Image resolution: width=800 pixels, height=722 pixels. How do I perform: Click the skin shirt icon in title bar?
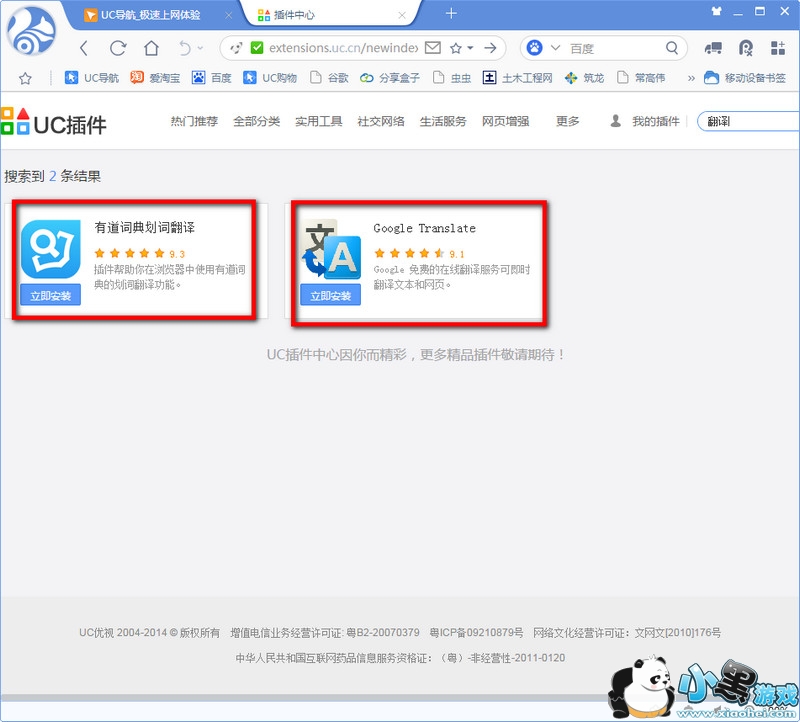[717, 11]
